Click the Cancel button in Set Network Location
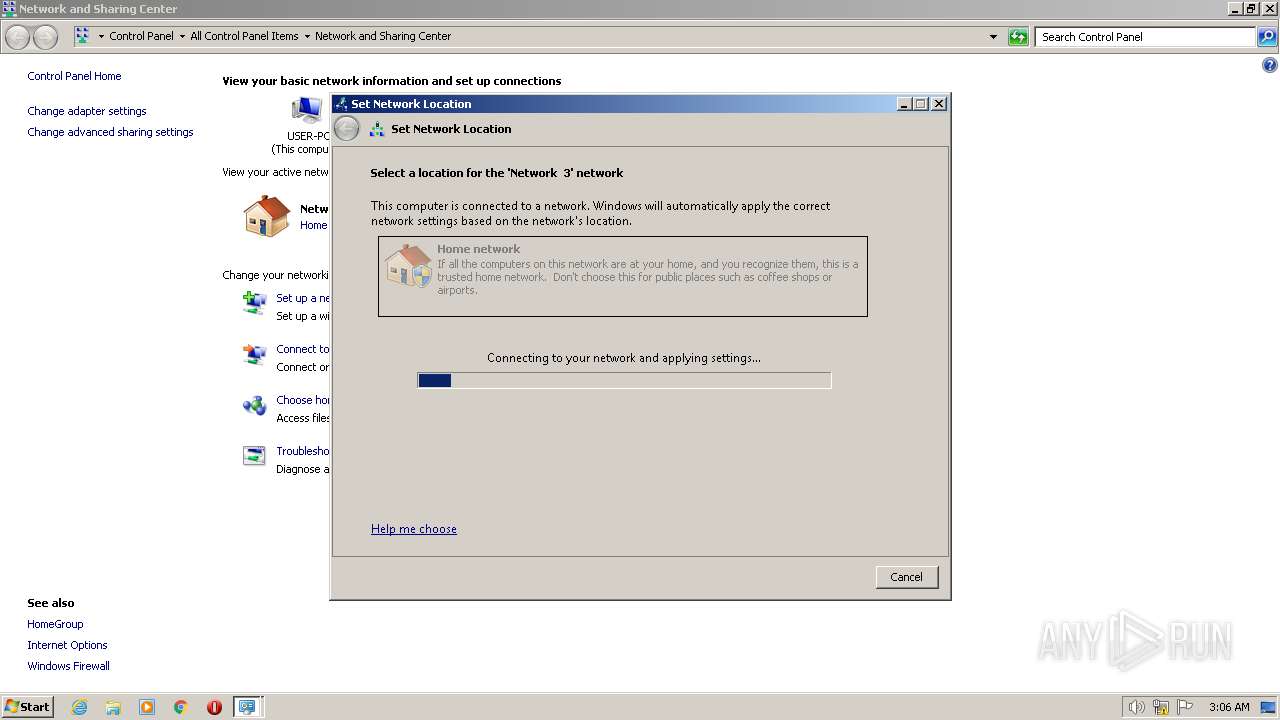 pyautogui.click(x=906, y=577)
